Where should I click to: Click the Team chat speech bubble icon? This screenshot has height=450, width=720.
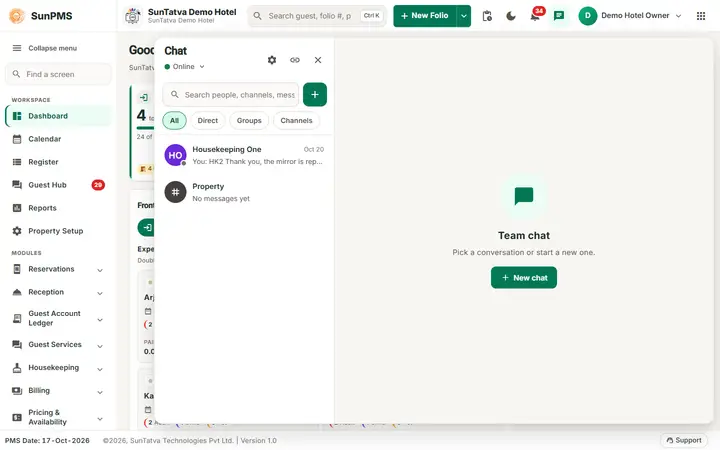tap(523, 196)
